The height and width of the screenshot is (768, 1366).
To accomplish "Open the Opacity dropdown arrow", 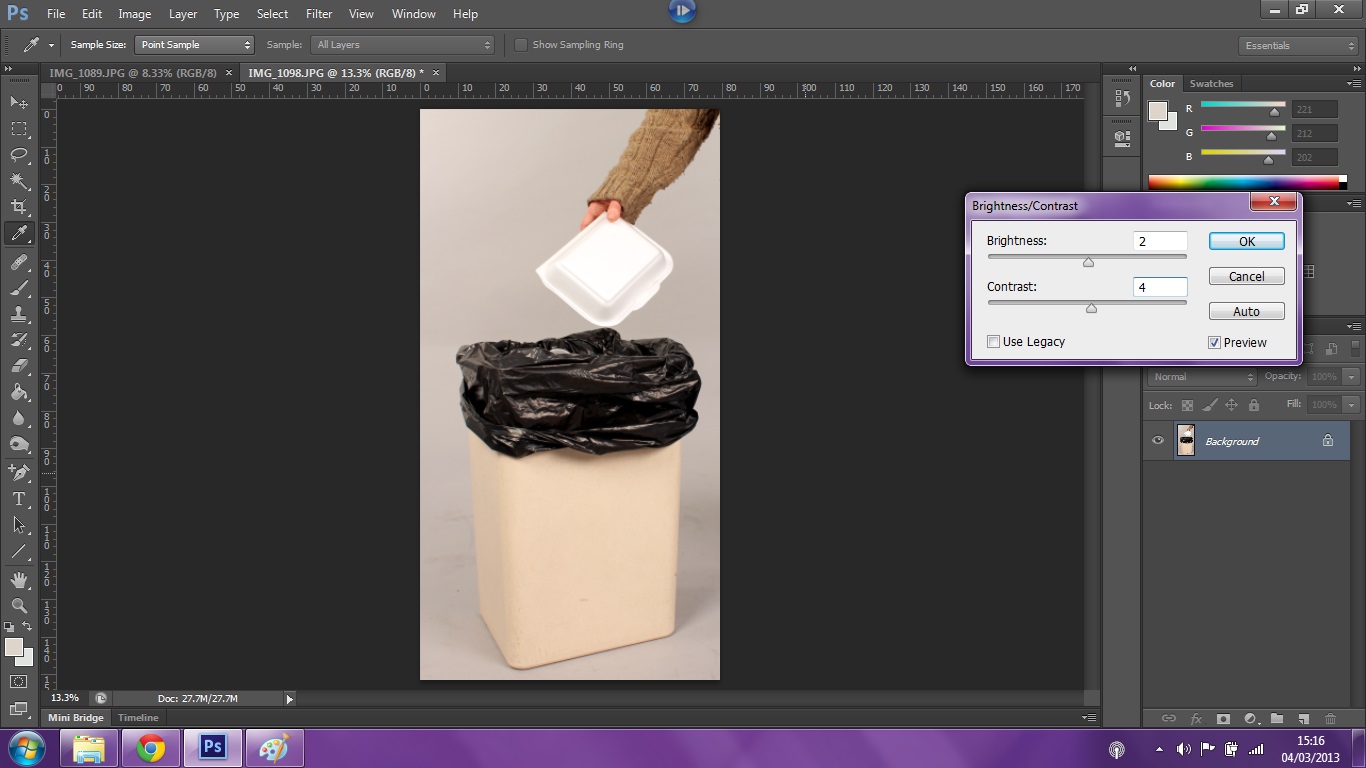I will (1351, 377).
